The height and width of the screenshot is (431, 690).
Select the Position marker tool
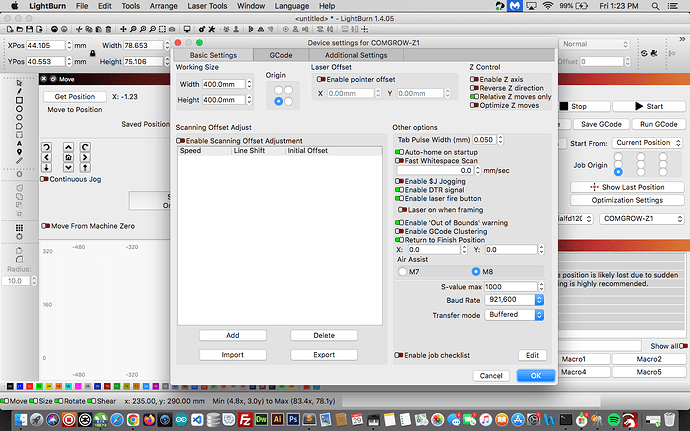[x=19, y=152]
